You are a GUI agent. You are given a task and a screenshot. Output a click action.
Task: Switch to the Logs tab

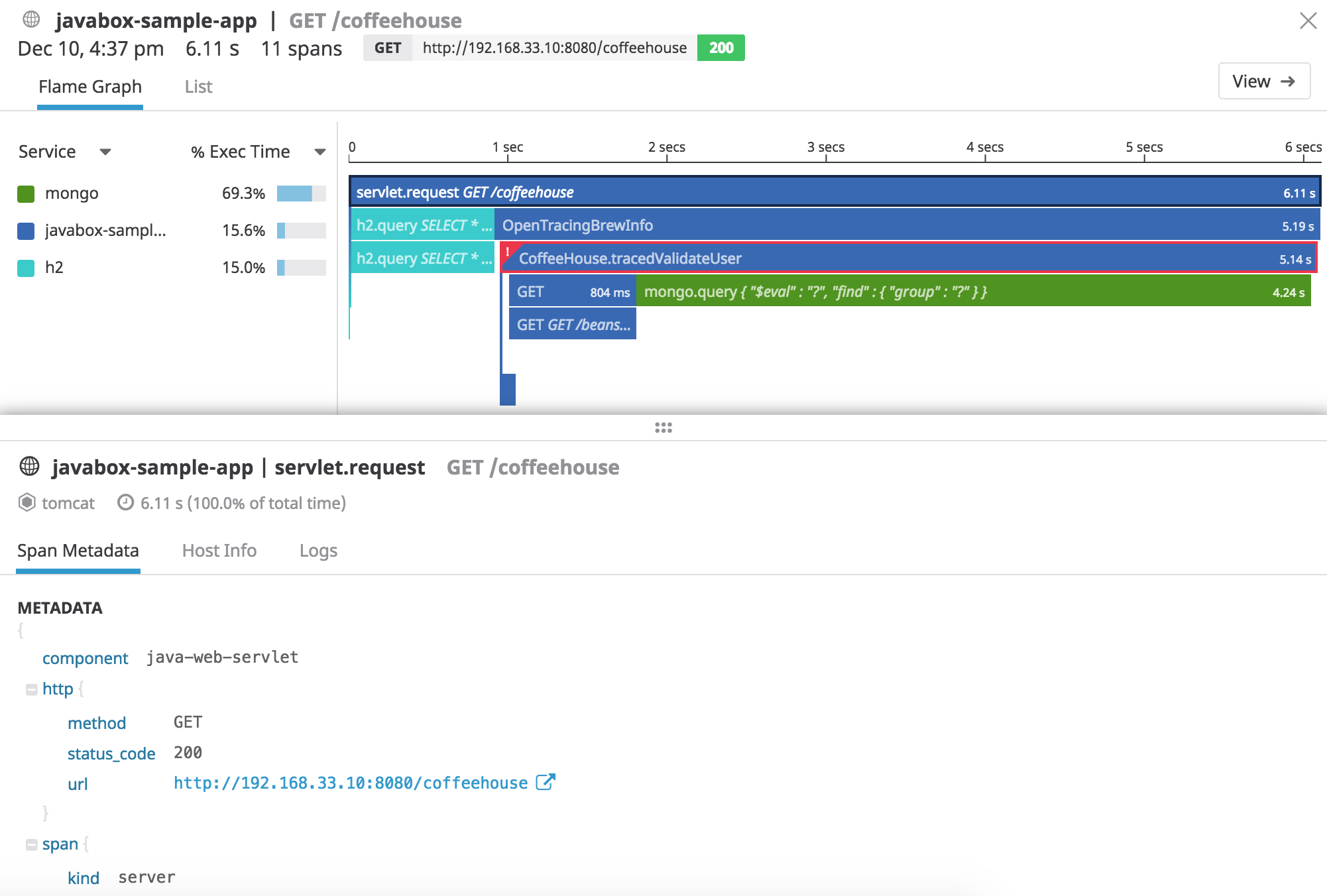pos(318,551)
